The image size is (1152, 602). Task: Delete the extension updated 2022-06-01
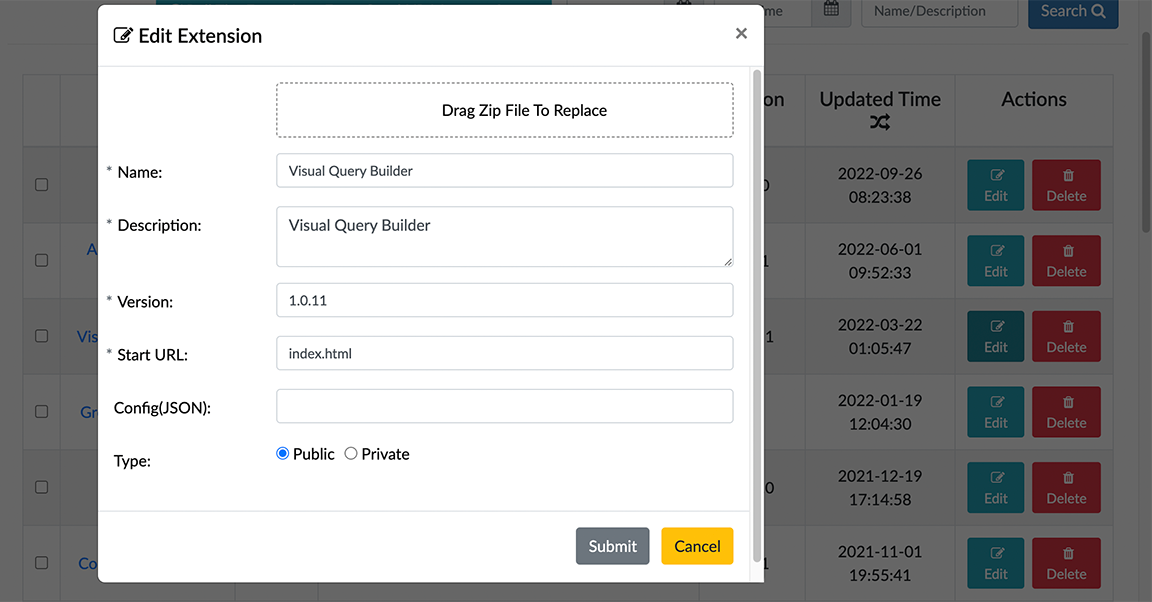[1066, 261]
